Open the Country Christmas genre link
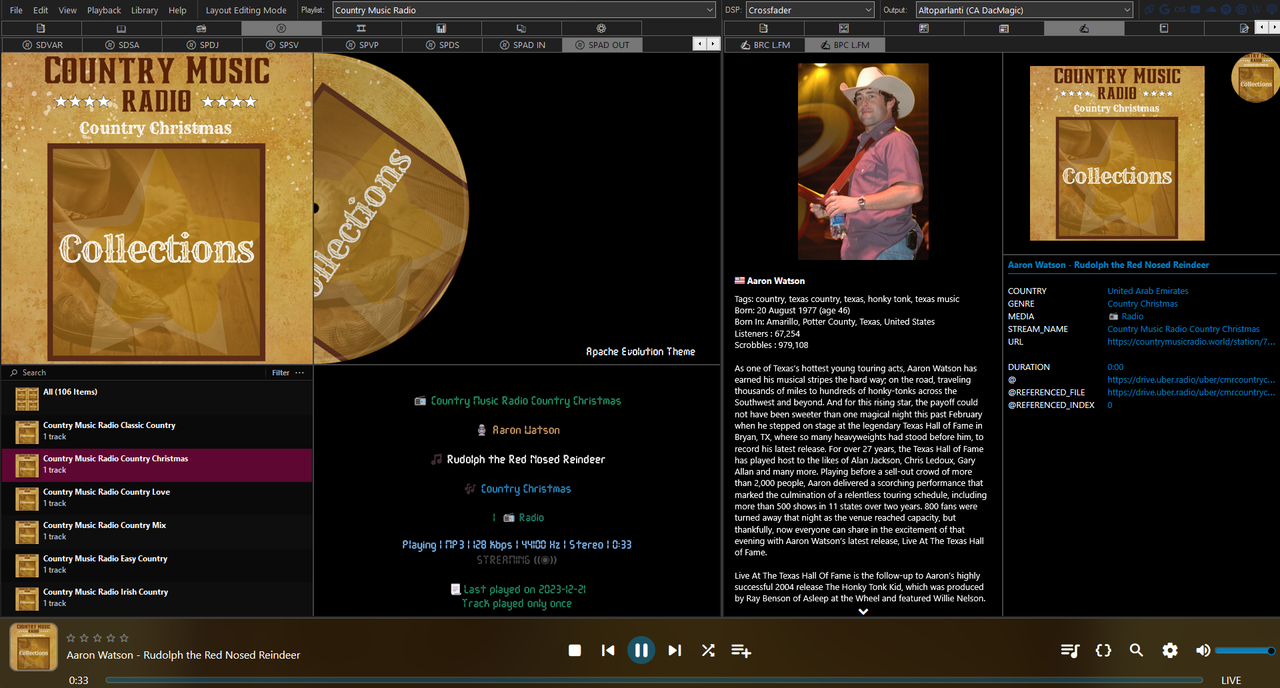 pos(1142,304)
